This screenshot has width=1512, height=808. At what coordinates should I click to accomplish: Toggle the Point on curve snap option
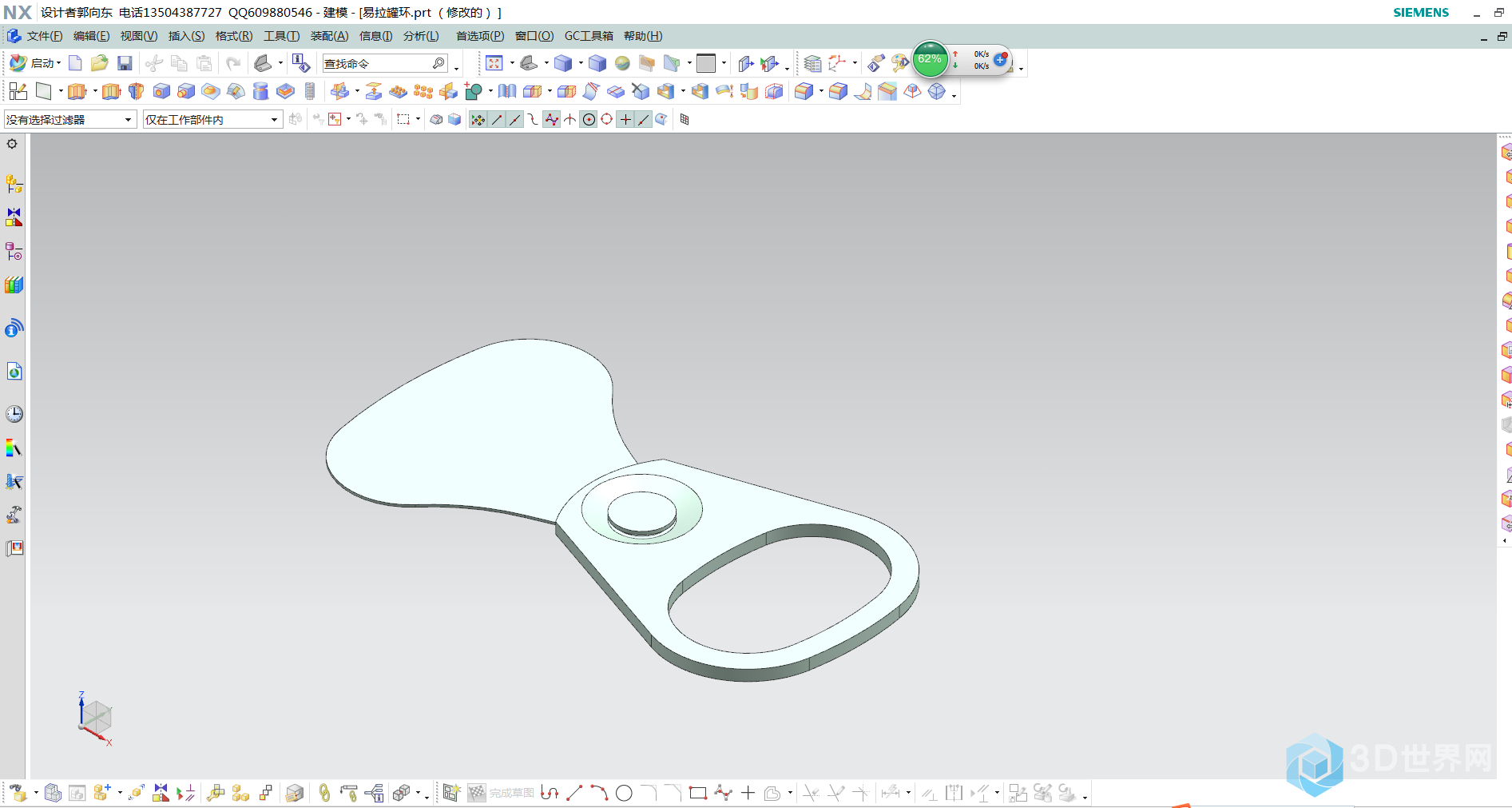[x=644, y=119]
